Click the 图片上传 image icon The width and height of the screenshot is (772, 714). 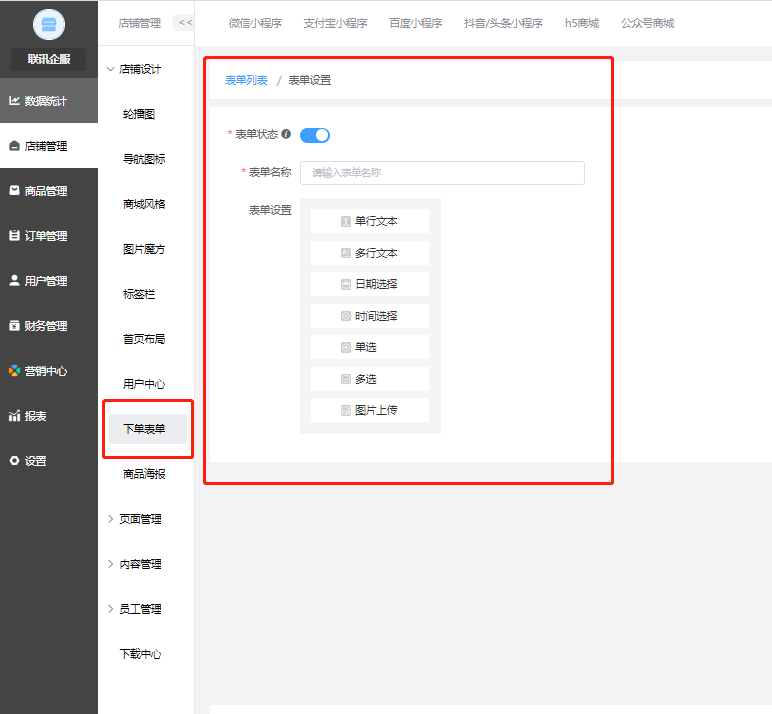pos(346,411)
